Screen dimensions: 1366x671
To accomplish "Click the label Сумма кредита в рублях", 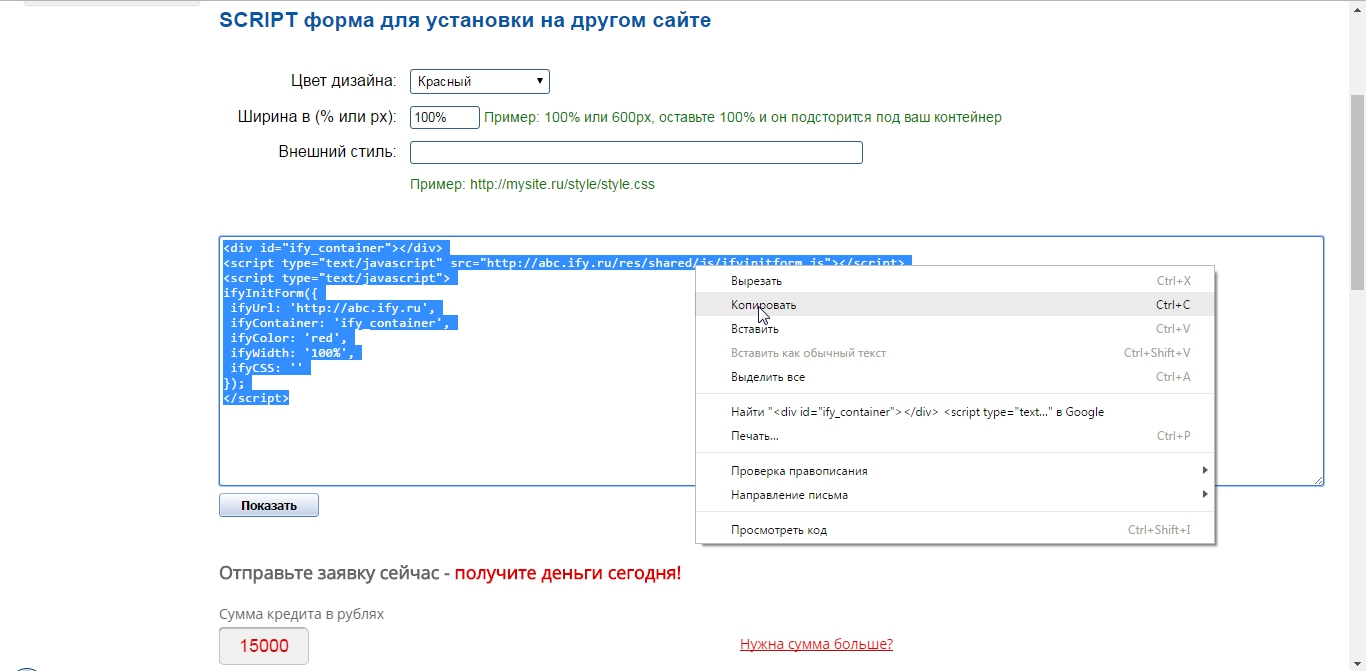I will (x=301, y=614).
